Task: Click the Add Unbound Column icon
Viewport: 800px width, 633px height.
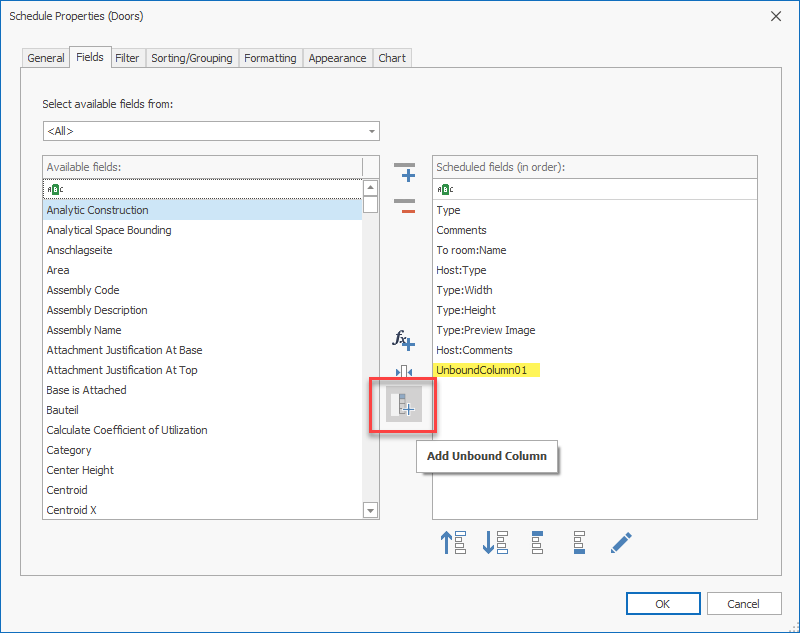Action: tap(404, 404)
